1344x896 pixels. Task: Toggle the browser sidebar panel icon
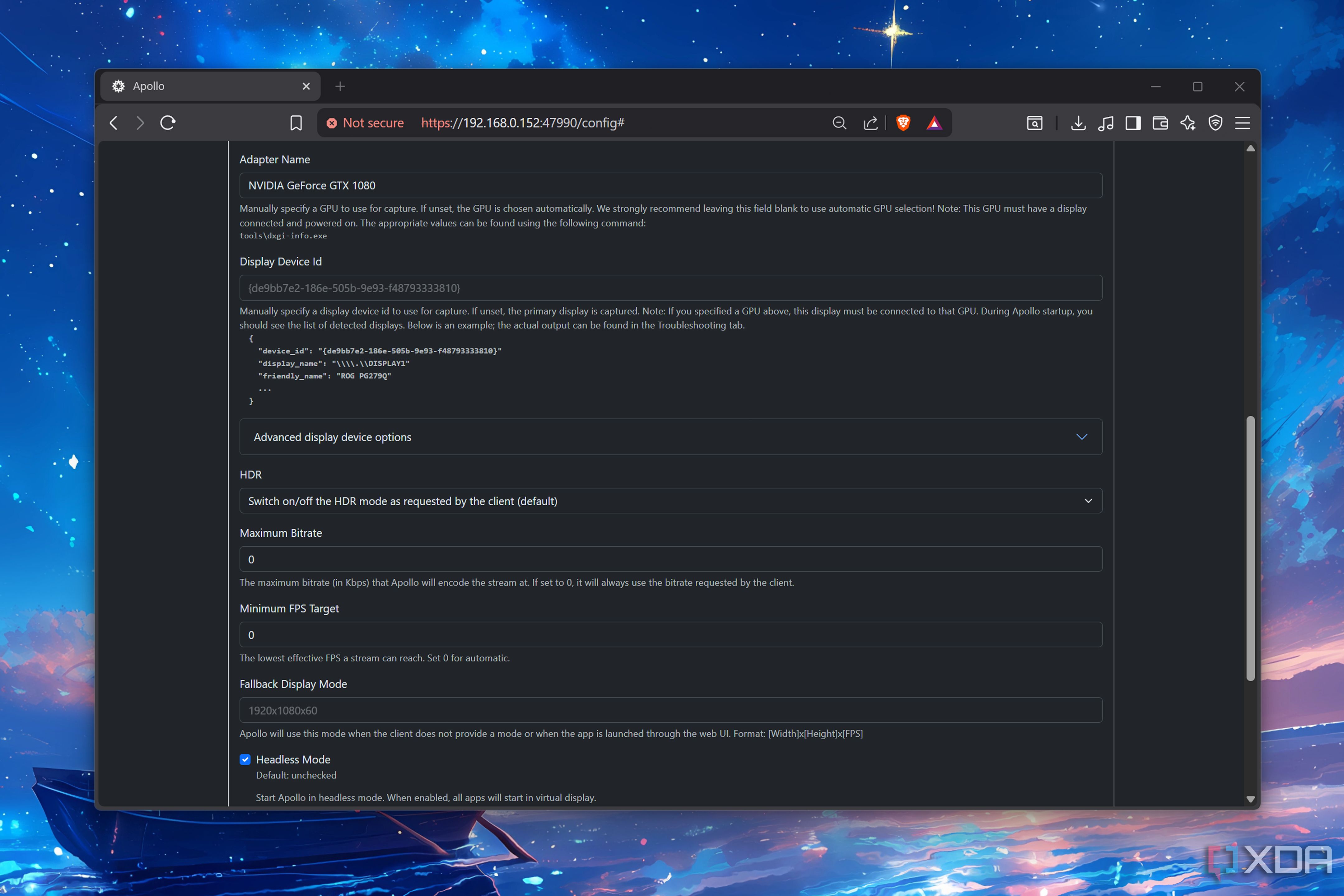[1133, 123]
